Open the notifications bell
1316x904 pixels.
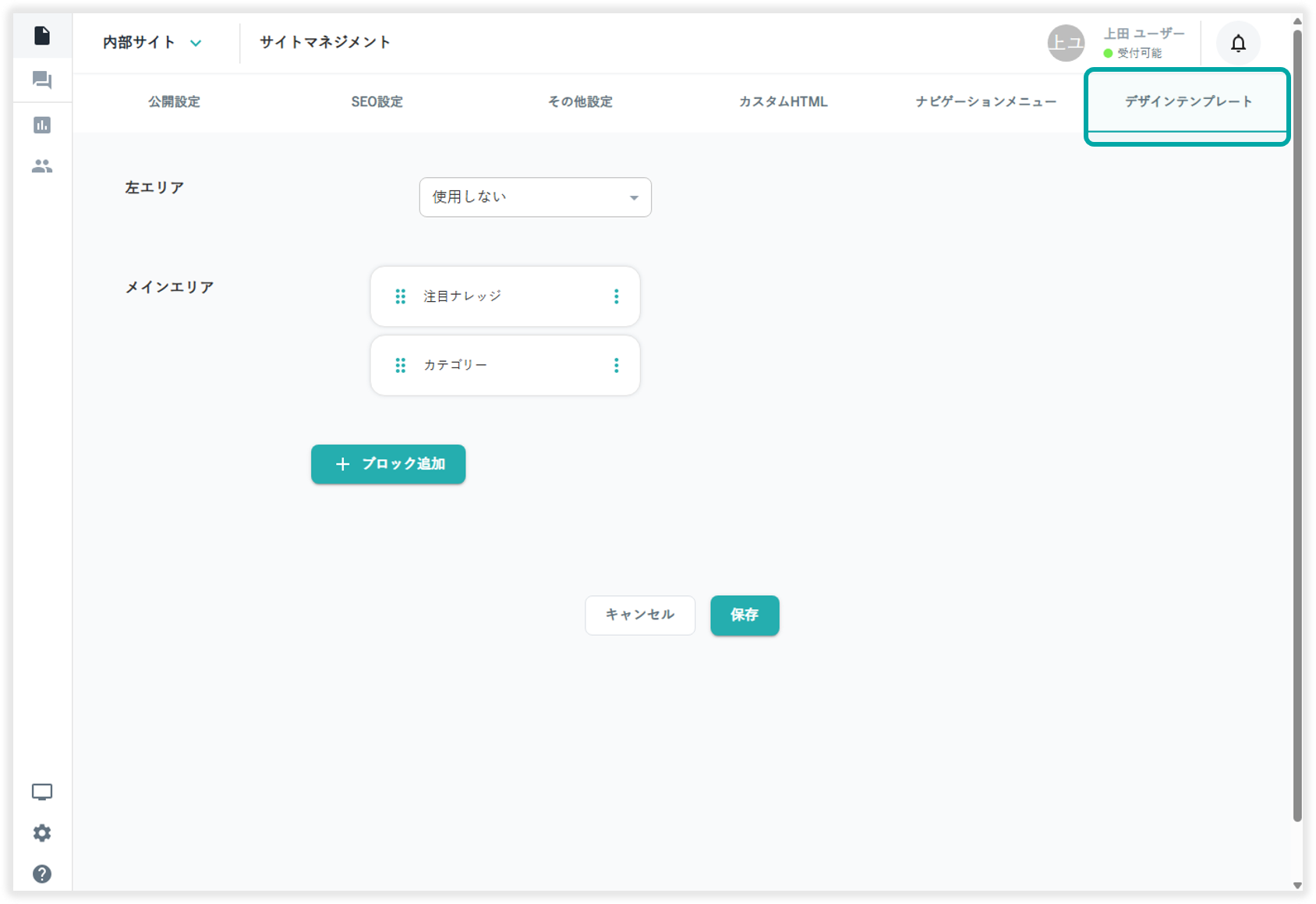pos(1238,44)
